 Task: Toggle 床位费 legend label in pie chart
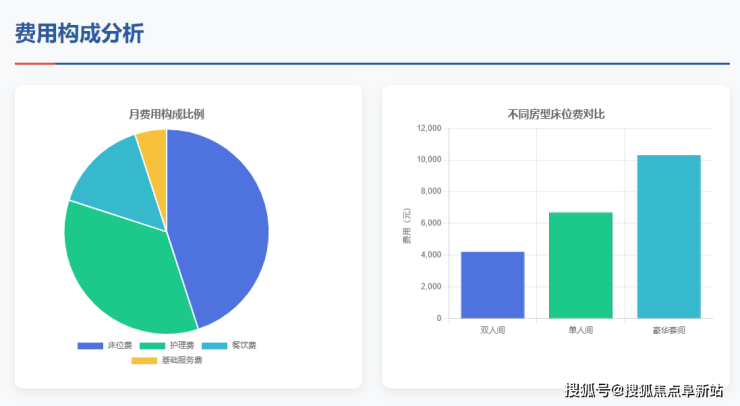[120, 345]
